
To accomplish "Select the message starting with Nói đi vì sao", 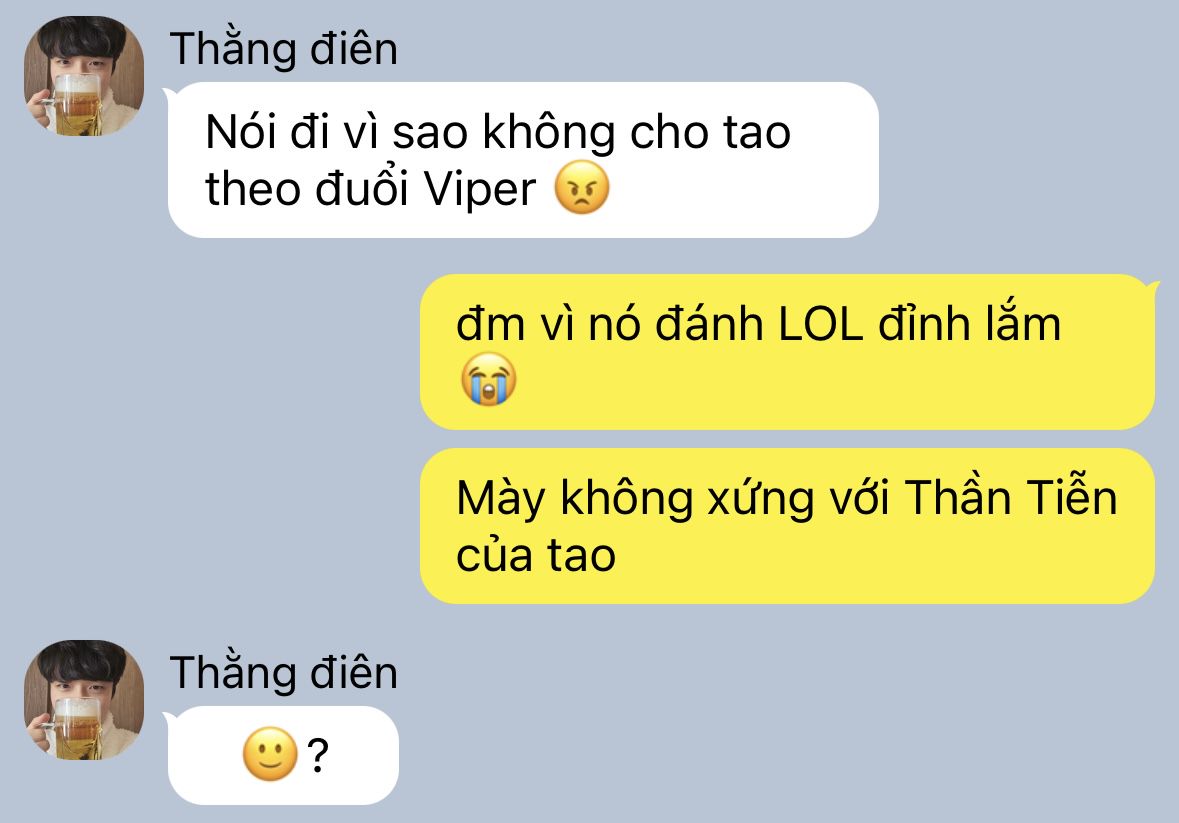I will click(x=523, y=160).
